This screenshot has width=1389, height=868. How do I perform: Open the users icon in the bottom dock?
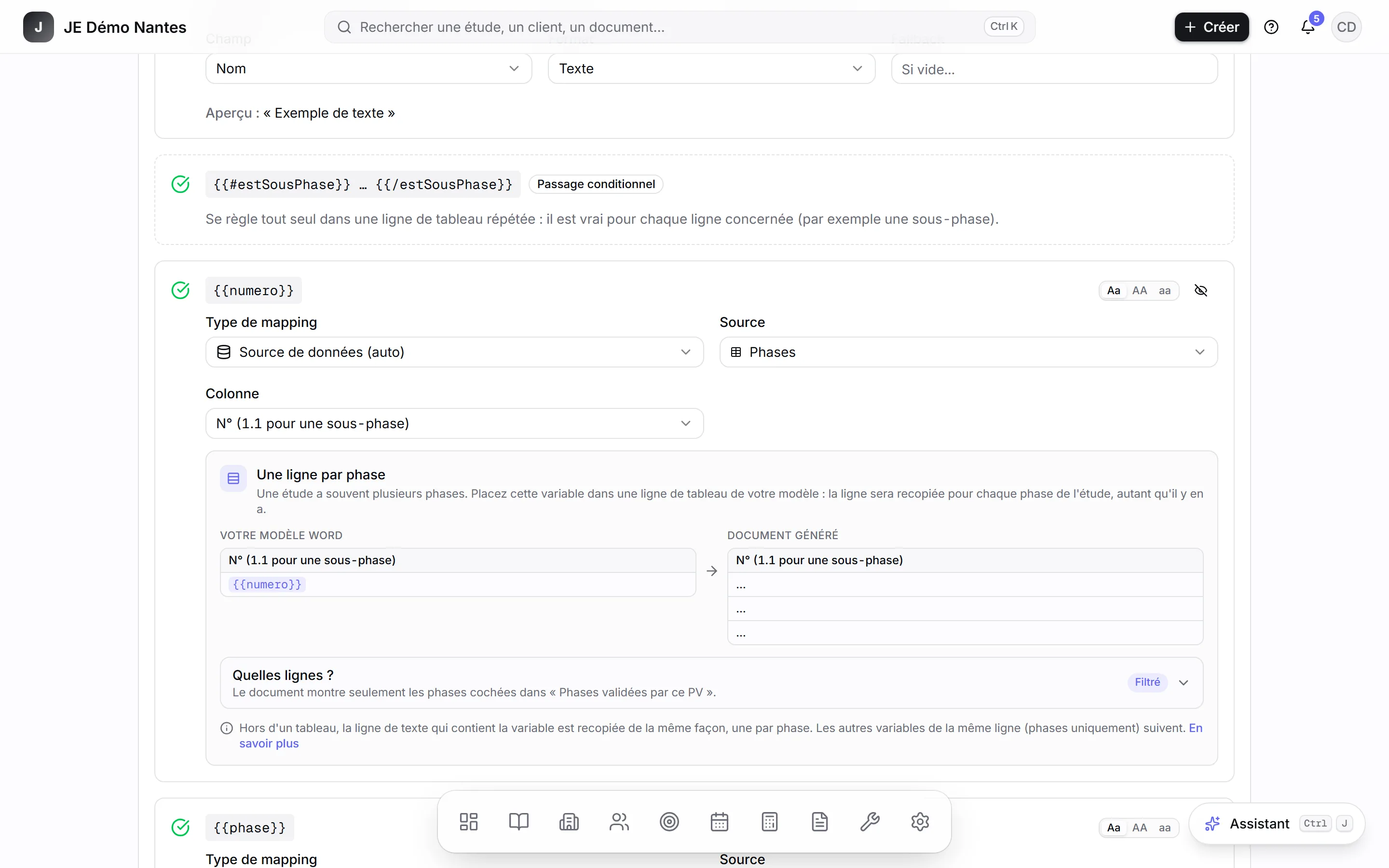[x=619, y=822]
